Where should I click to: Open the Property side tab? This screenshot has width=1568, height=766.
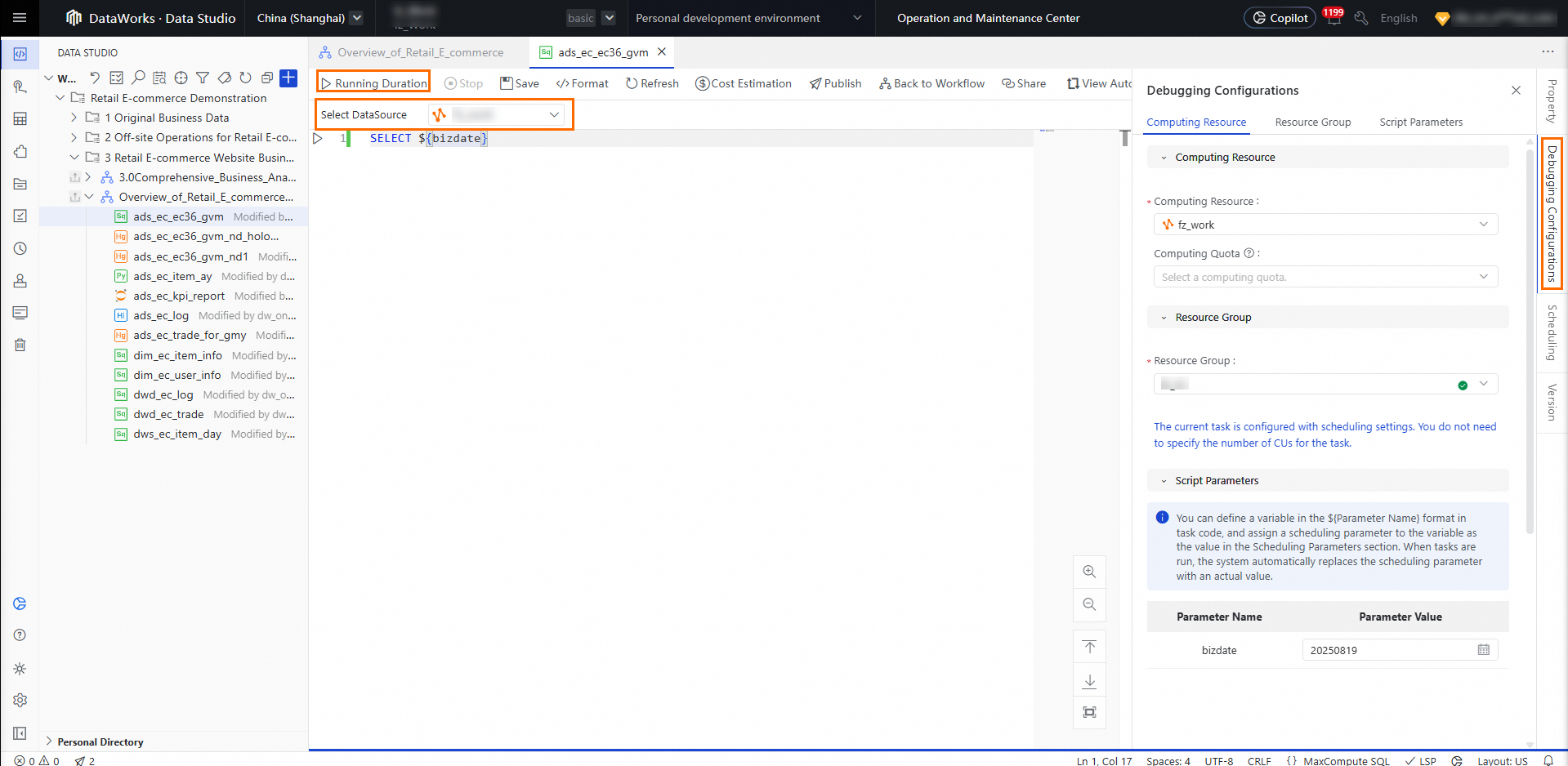[x=1552, y=101]
